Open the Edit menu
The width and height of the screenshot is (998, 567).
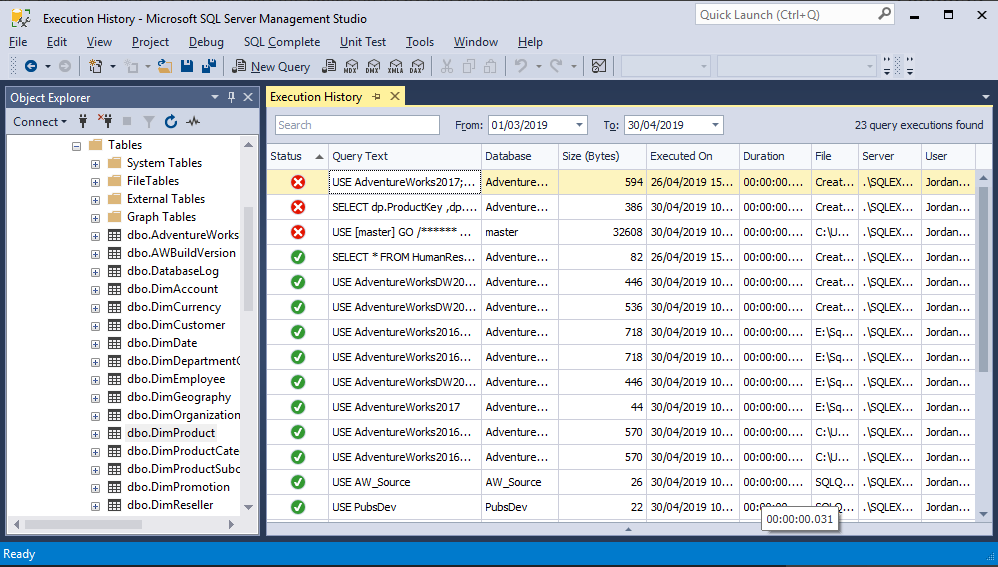(57, 42)
